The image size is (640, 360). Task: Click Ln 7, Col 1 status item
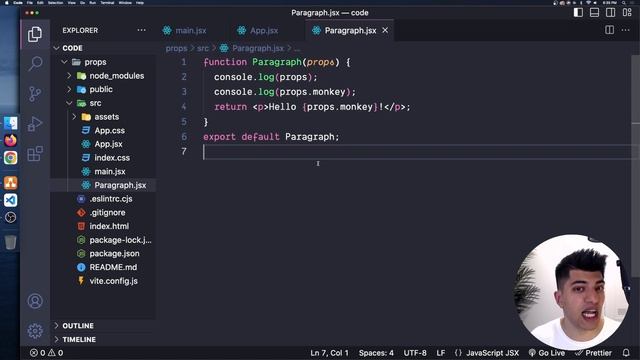(329, 353)
